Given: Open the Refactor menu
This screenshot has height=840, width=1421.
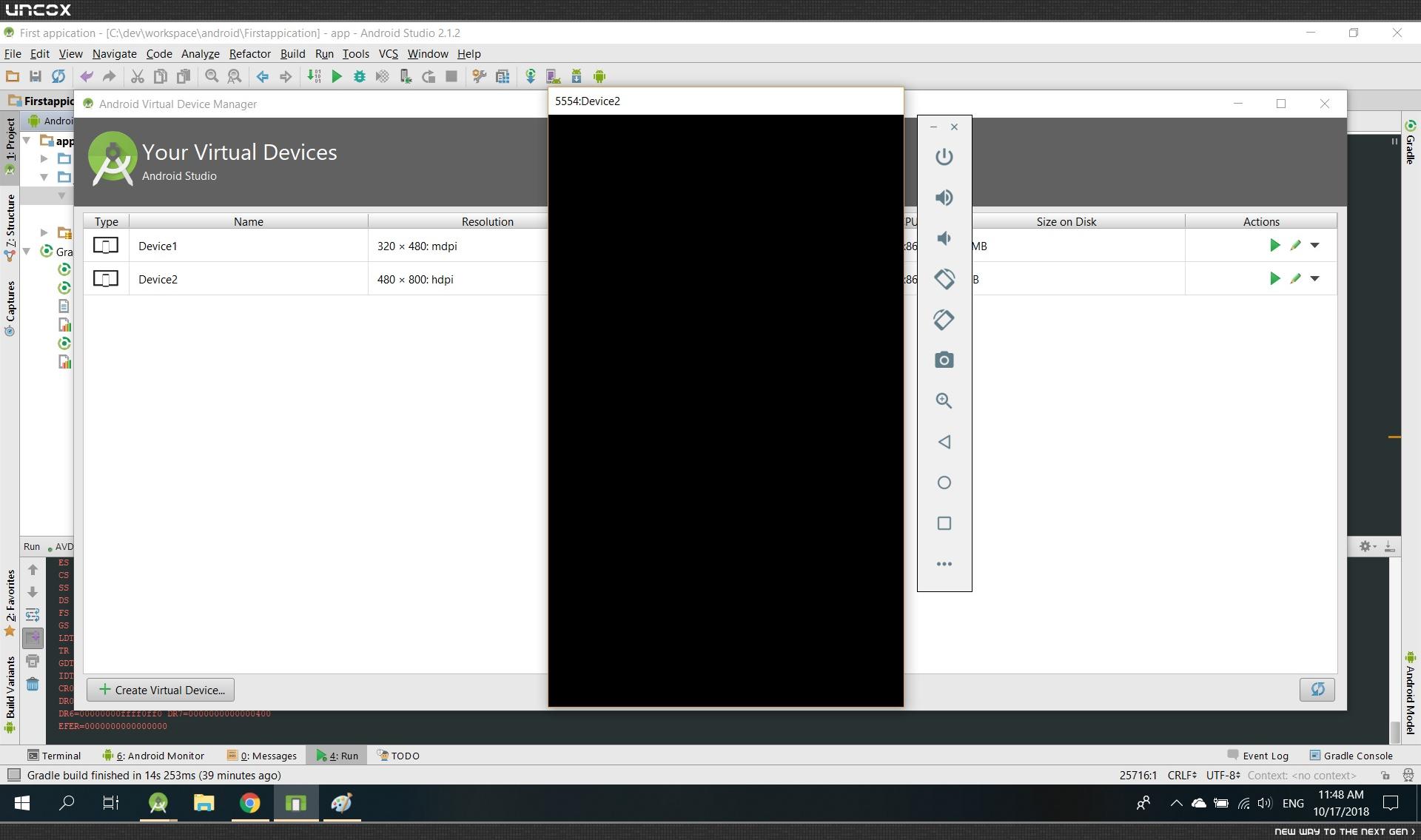Looking at the screenshot, I should pyautogui.click(x=249, y=53).
